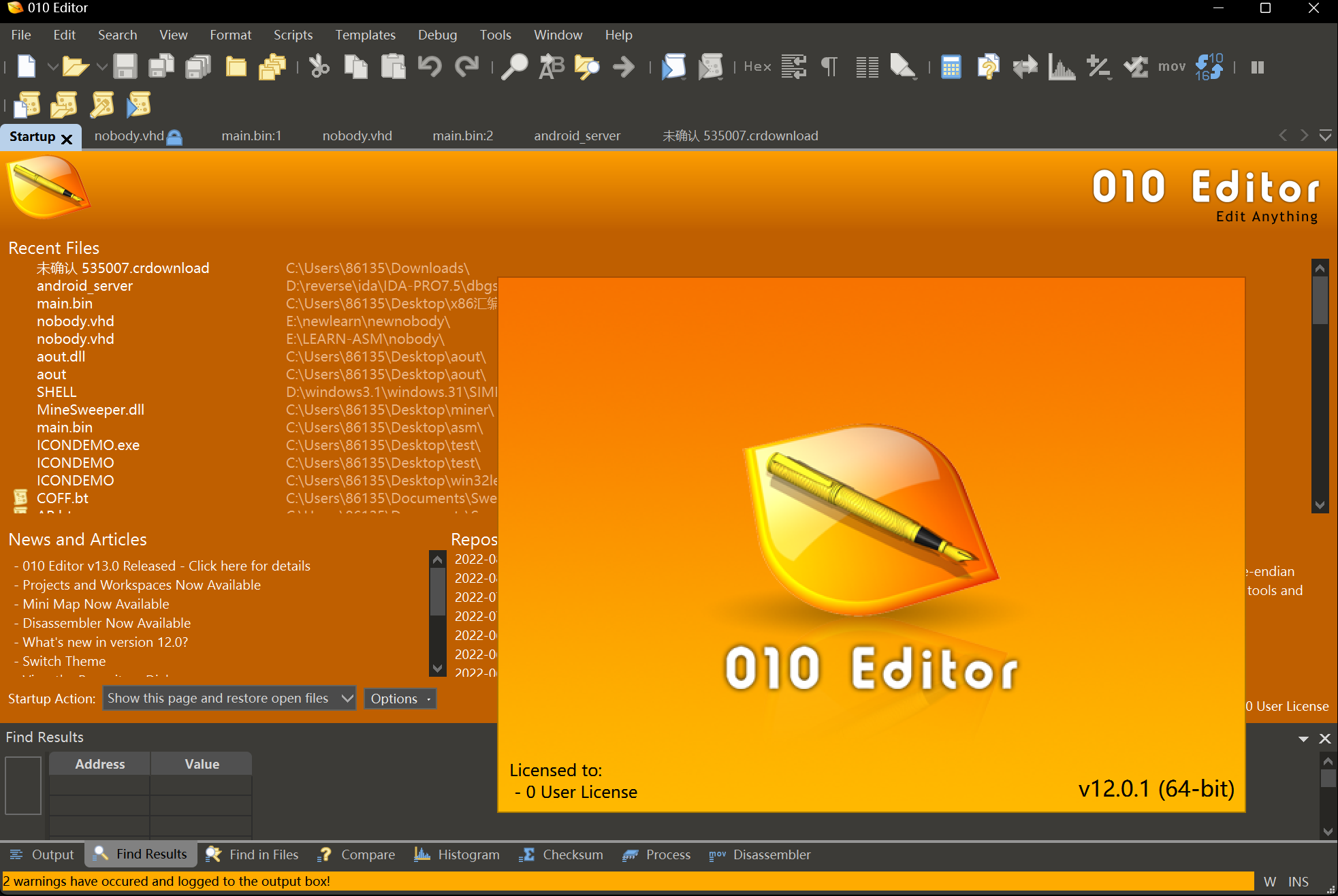Image resolution: width=1338 pixels, height=896 pixels.
Task: Open the Templates menu
Action: coord(365,35)
